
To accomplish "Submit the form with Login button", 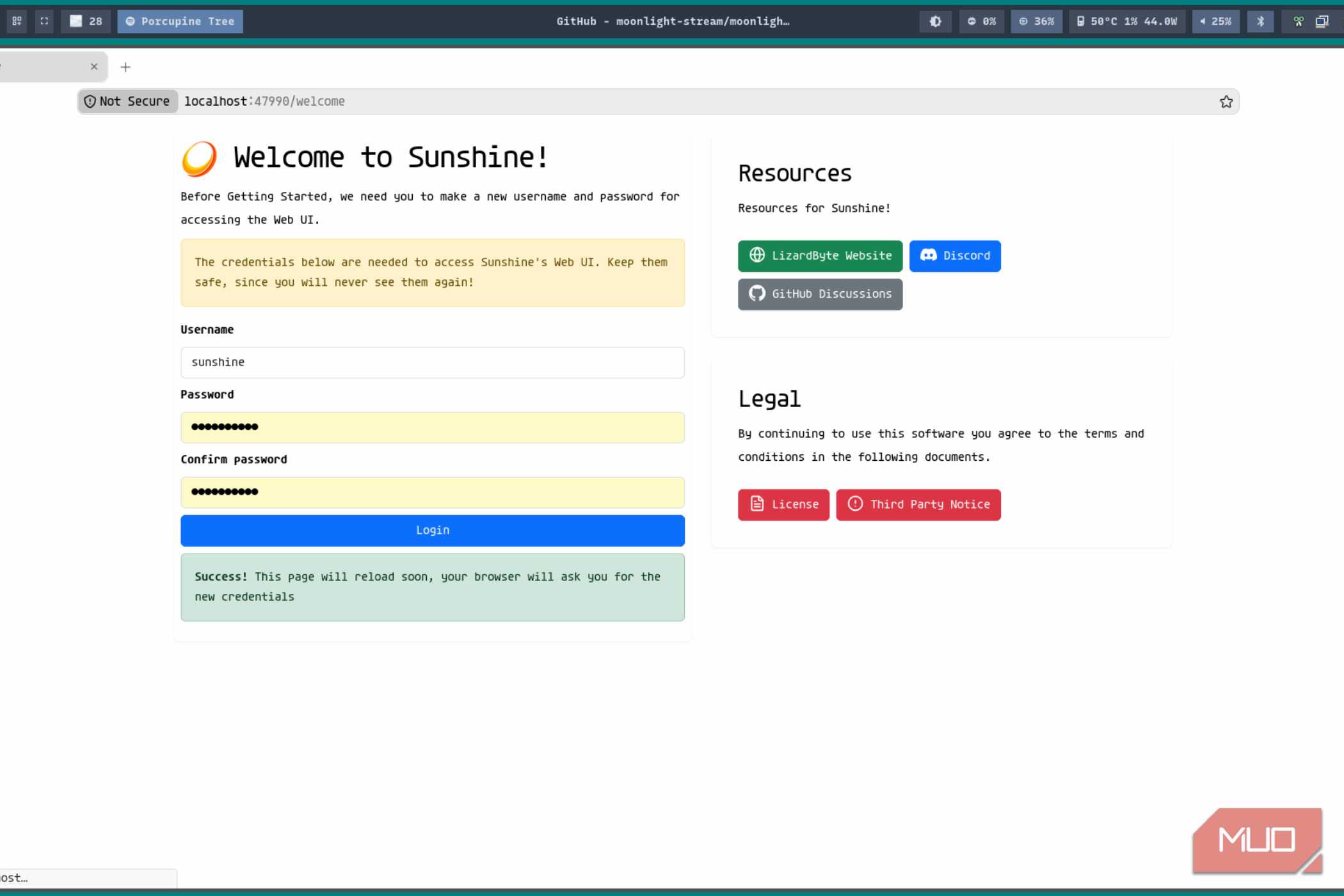I will pyautogui.click(x=433, y=531).
